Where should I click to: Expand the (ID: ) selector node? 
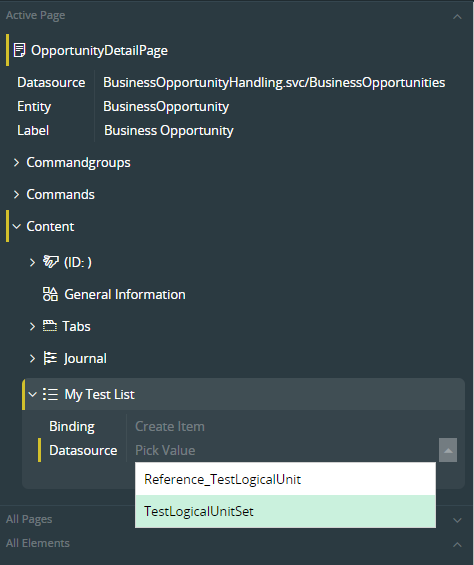coord(32,262)
